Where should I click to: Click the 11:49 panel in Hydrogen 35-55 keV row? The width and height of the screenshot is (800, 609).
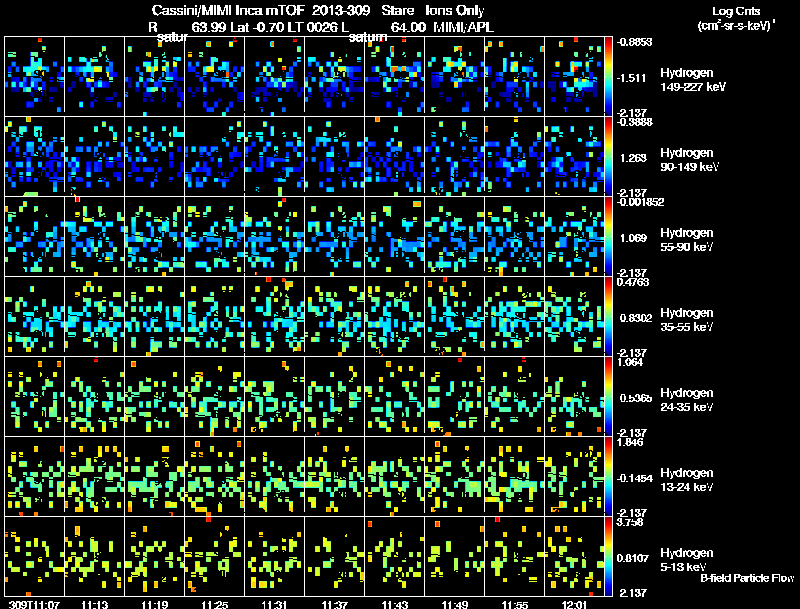[454, 315]
